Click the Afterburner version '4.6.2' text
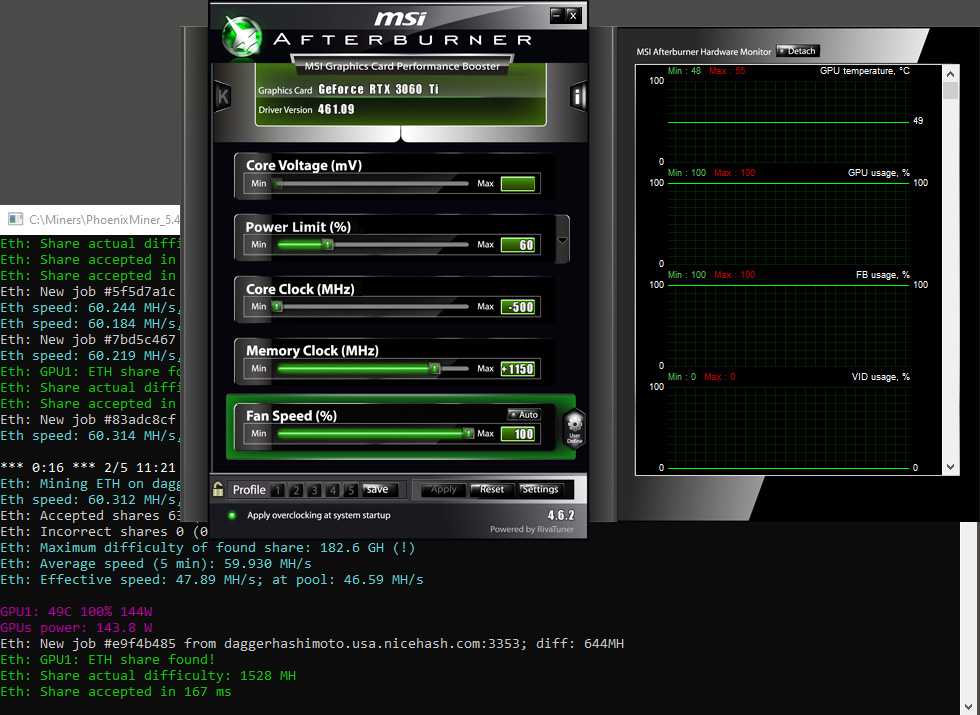Image resolution: width=980 pixels, height=715 pixels. coord(561,515)
